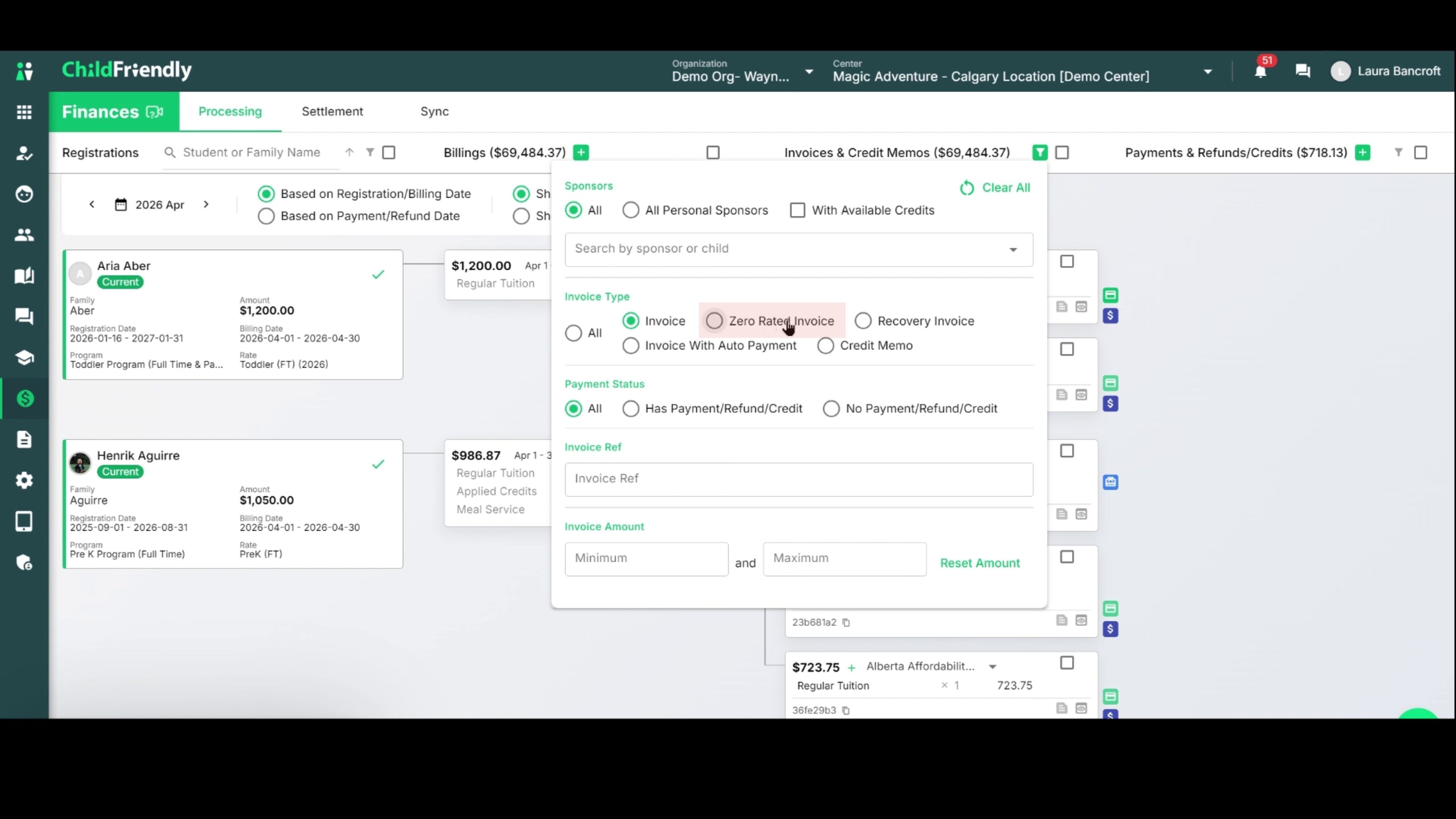The width and height of the screenshot is (1456, 819).
Task: Select Has Payment/Refund/Credit status
Action: click(631, 409)
